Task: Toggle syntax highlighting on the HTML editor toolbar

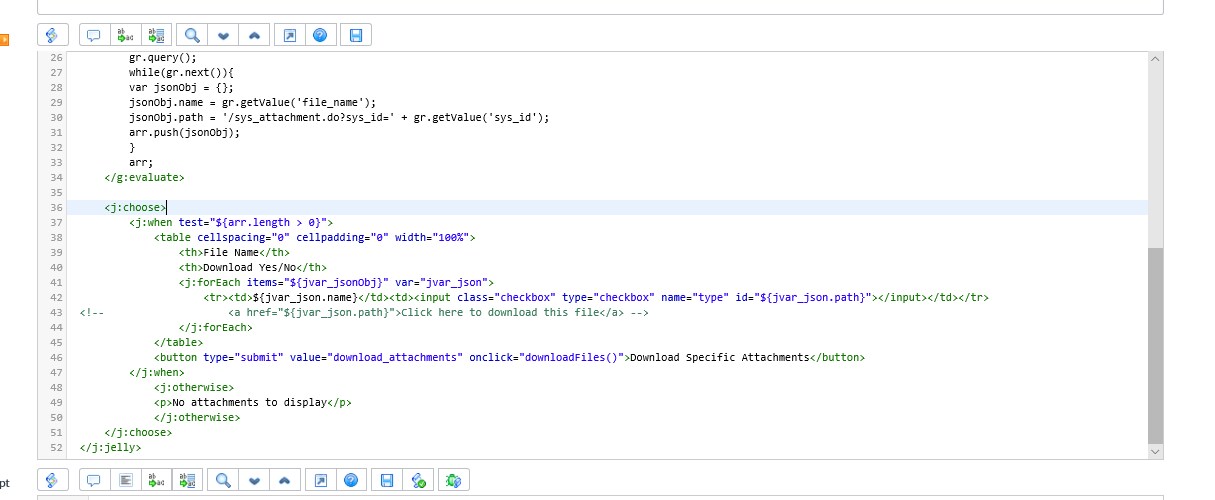Action: (53, 35)
